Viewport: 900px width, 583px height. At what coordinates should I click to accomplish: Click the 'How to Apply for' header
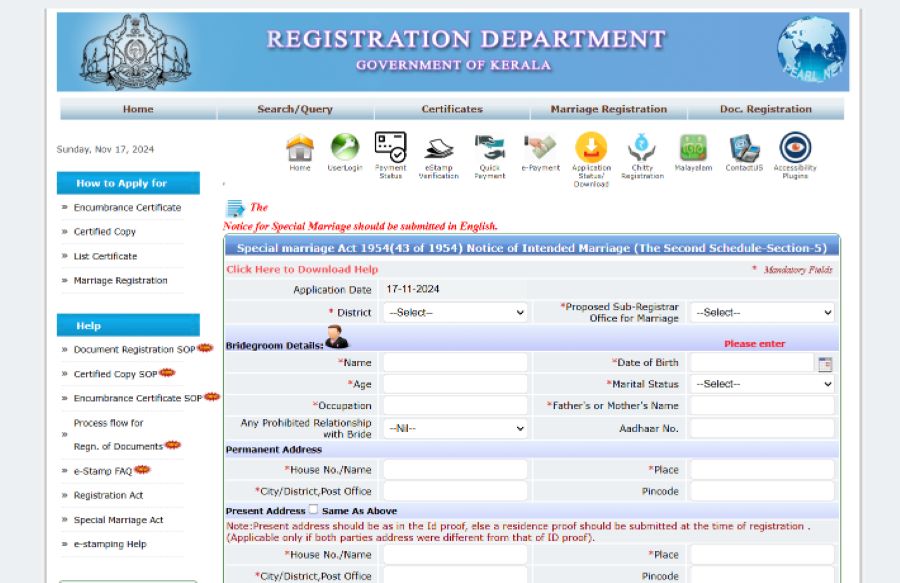pyautogui.click(x=128, y=183)
